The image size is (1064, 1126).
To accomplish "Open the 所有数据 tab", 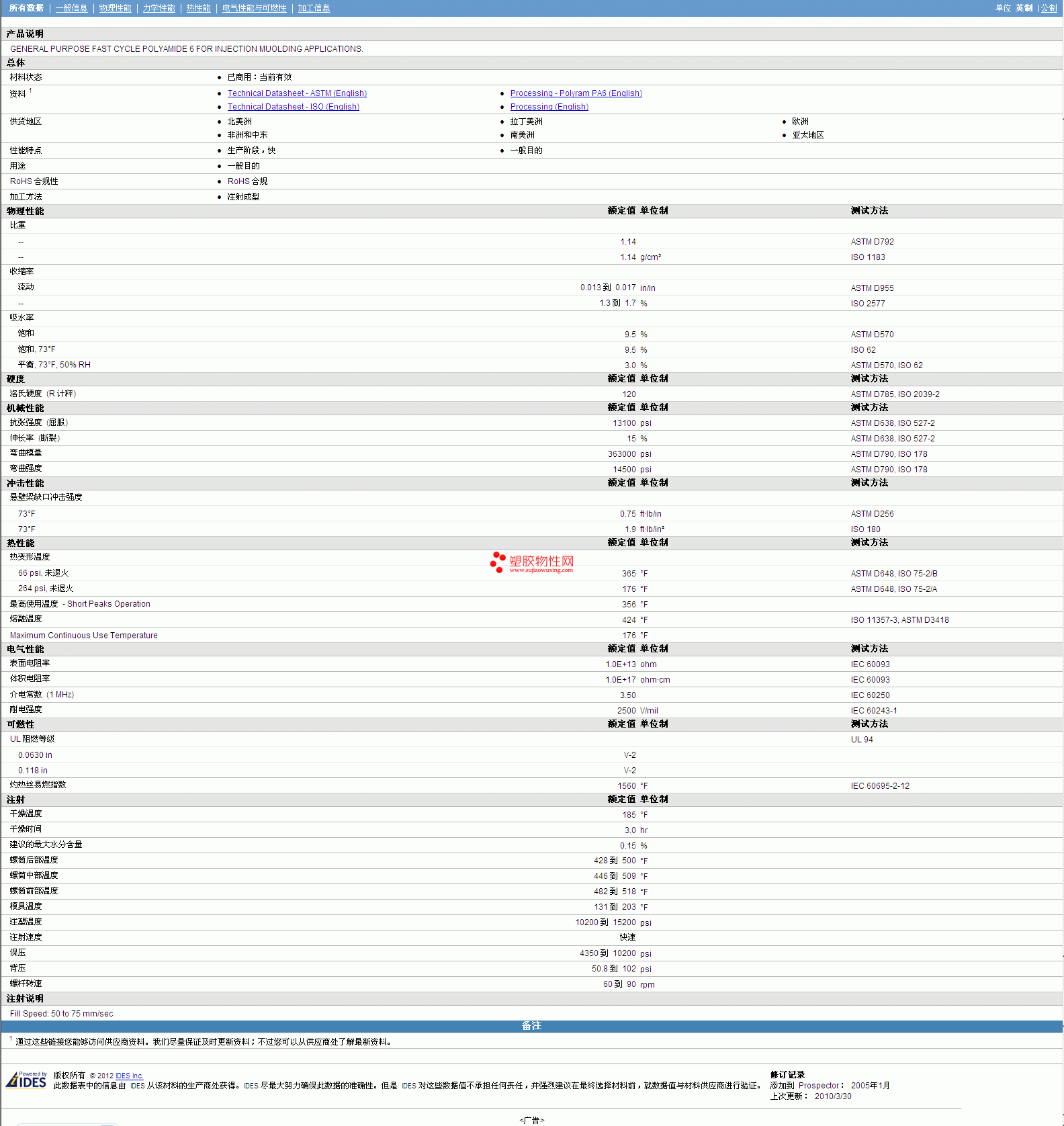I will pyautogui.click(x=26, y=8).
